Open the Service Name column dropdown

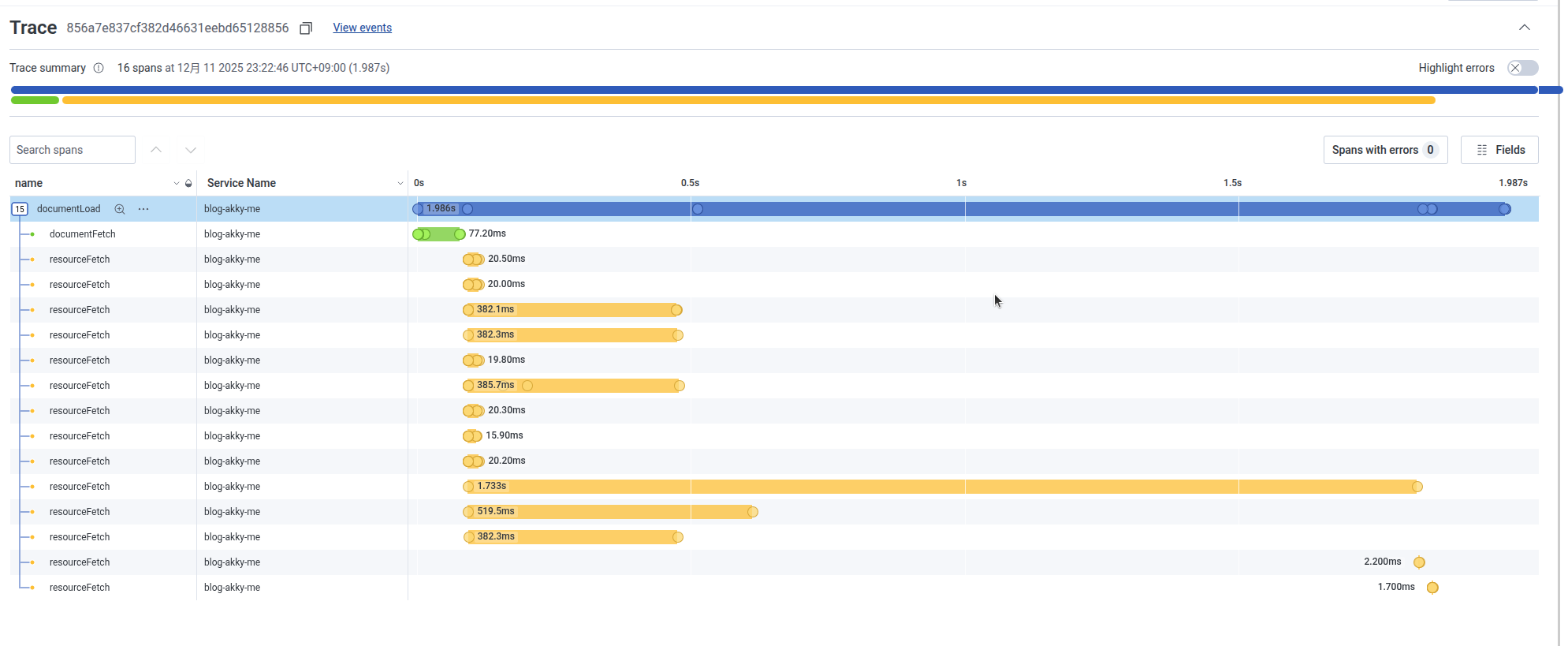click(400, 183)
